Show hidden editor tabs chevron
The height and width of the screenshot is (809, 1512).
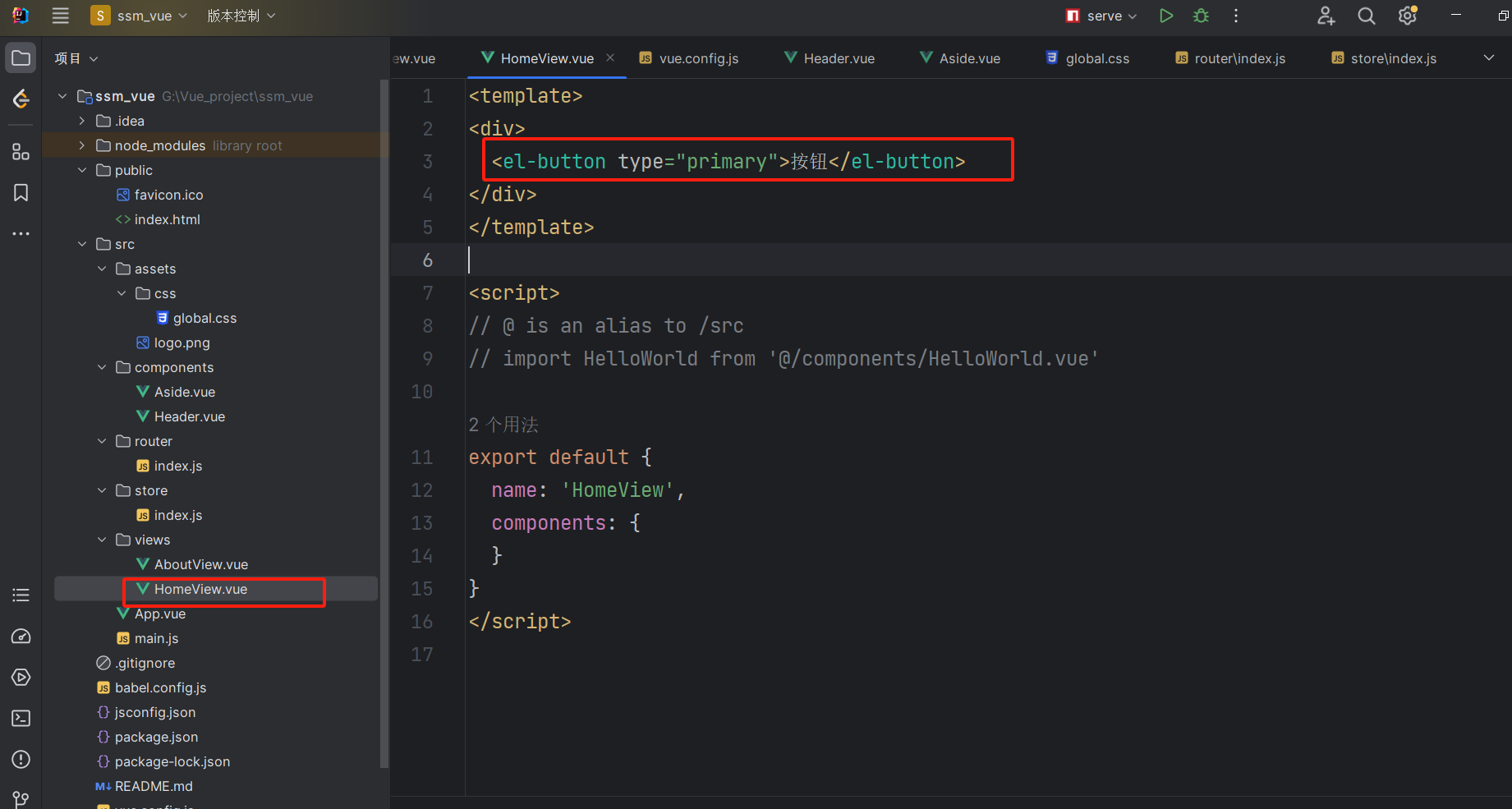1489,57
